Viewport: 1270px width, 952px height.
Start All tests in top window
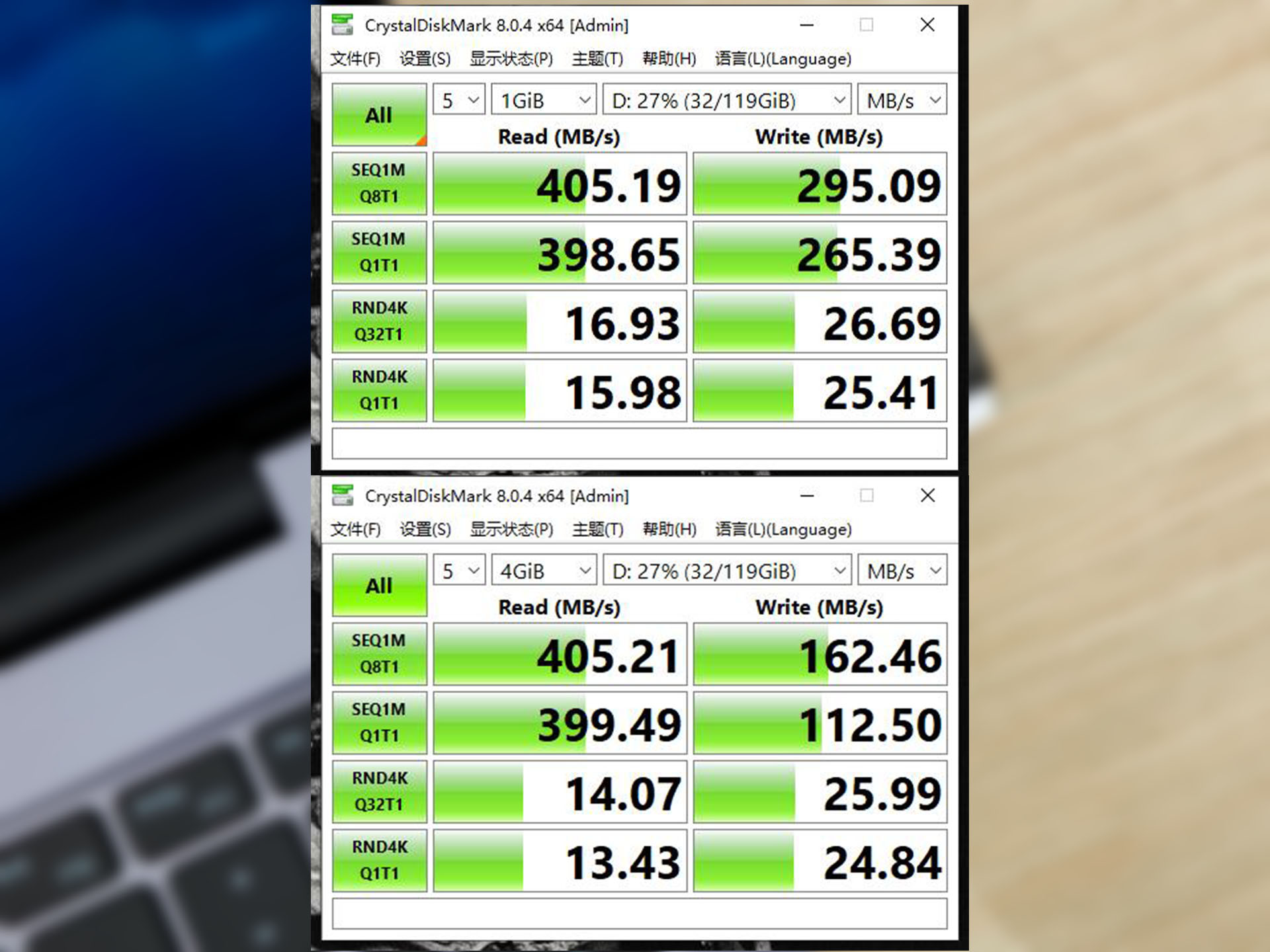tap(379, 114)
